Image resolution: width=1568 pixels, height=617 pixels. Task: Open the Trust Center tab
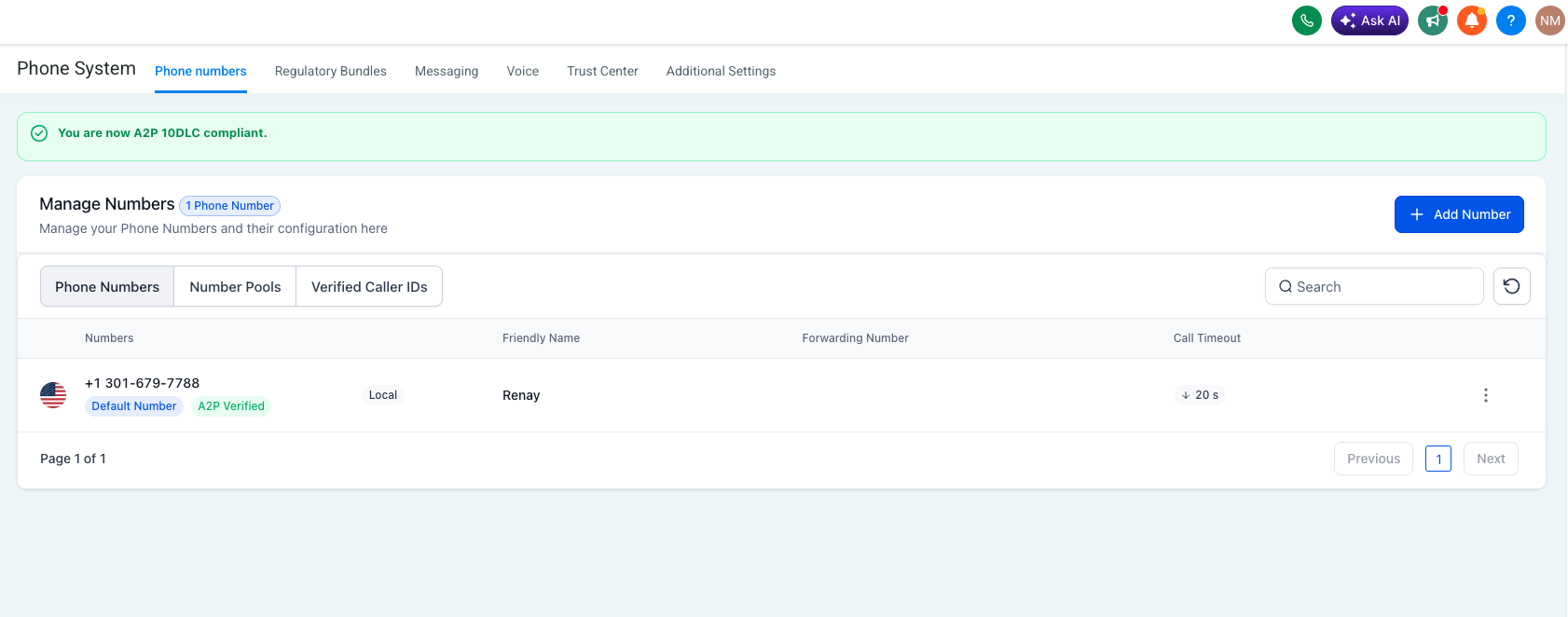[602, 72]
